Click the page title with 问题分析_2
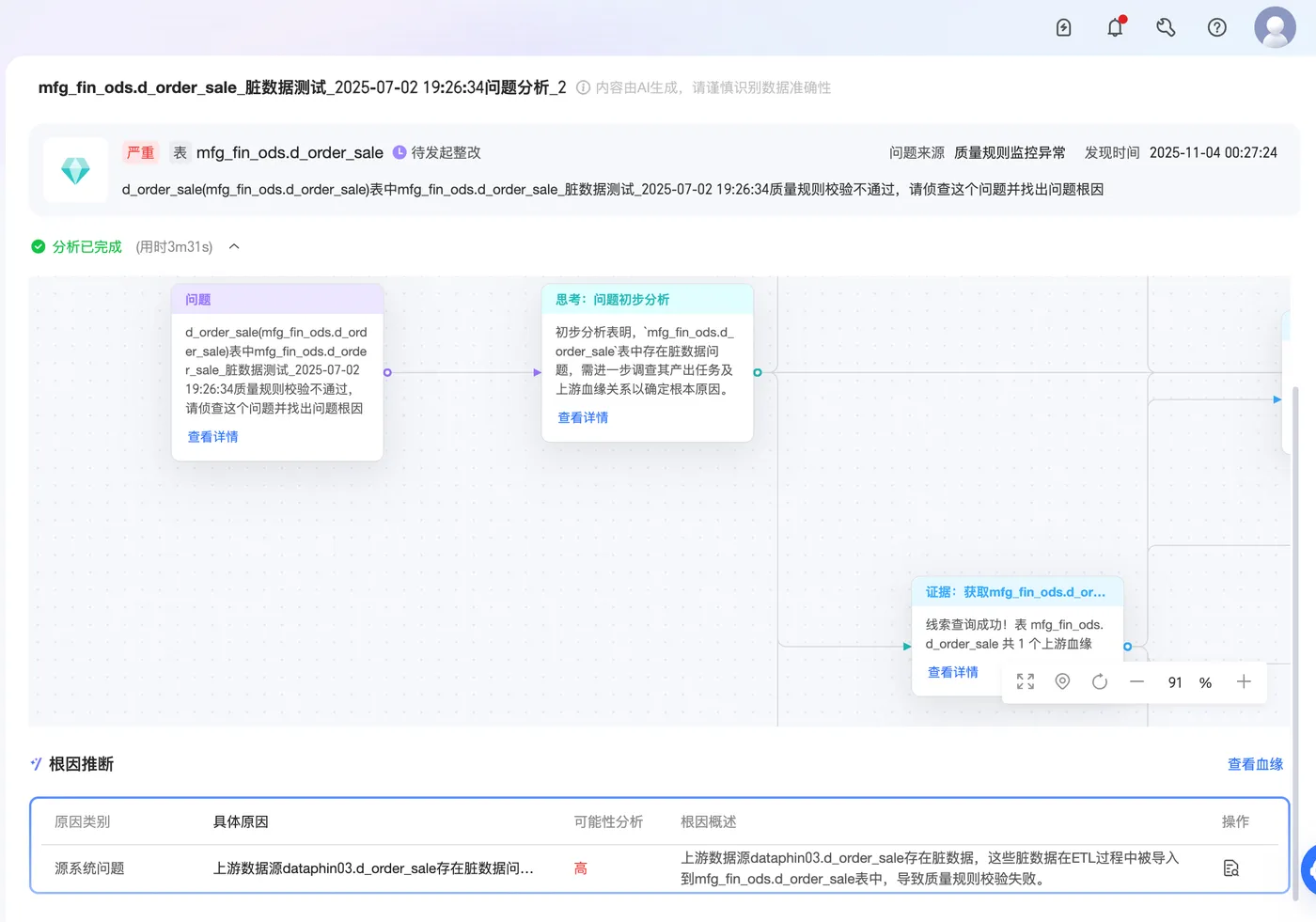This screenshot has width=1316, height=922. [x=302, y=87]
